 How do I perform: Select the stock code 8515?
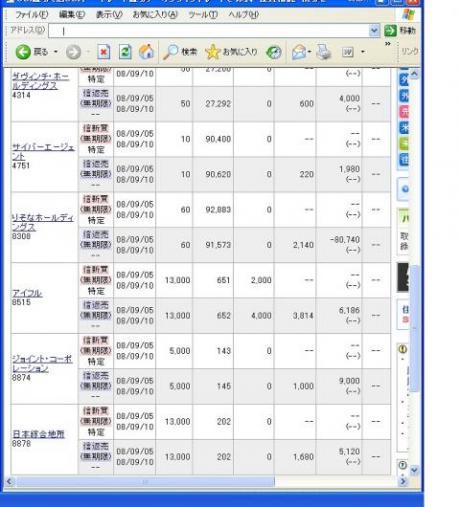coord(21,302)
